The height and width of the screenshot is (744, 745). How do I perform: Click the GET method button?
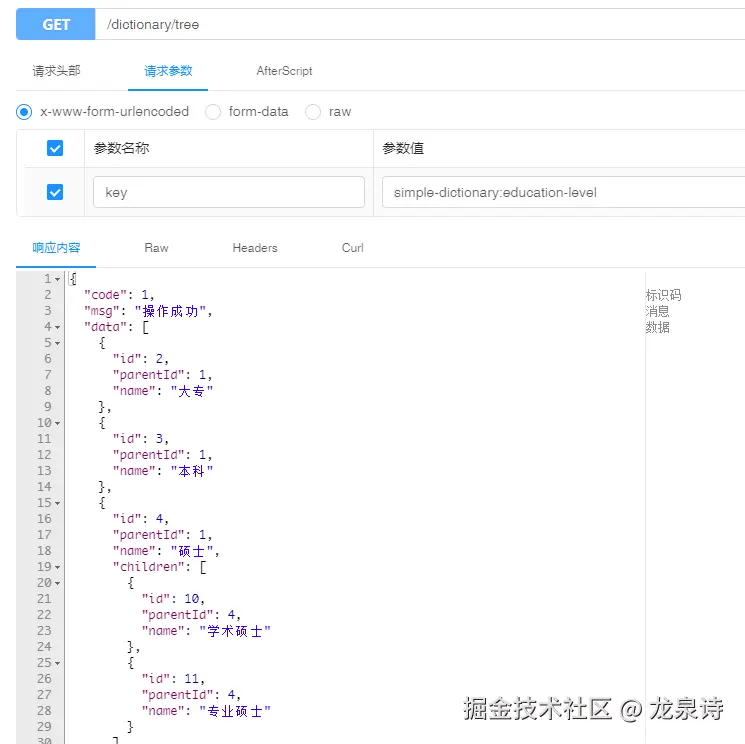pyautogui.click(x=56, y=24)
